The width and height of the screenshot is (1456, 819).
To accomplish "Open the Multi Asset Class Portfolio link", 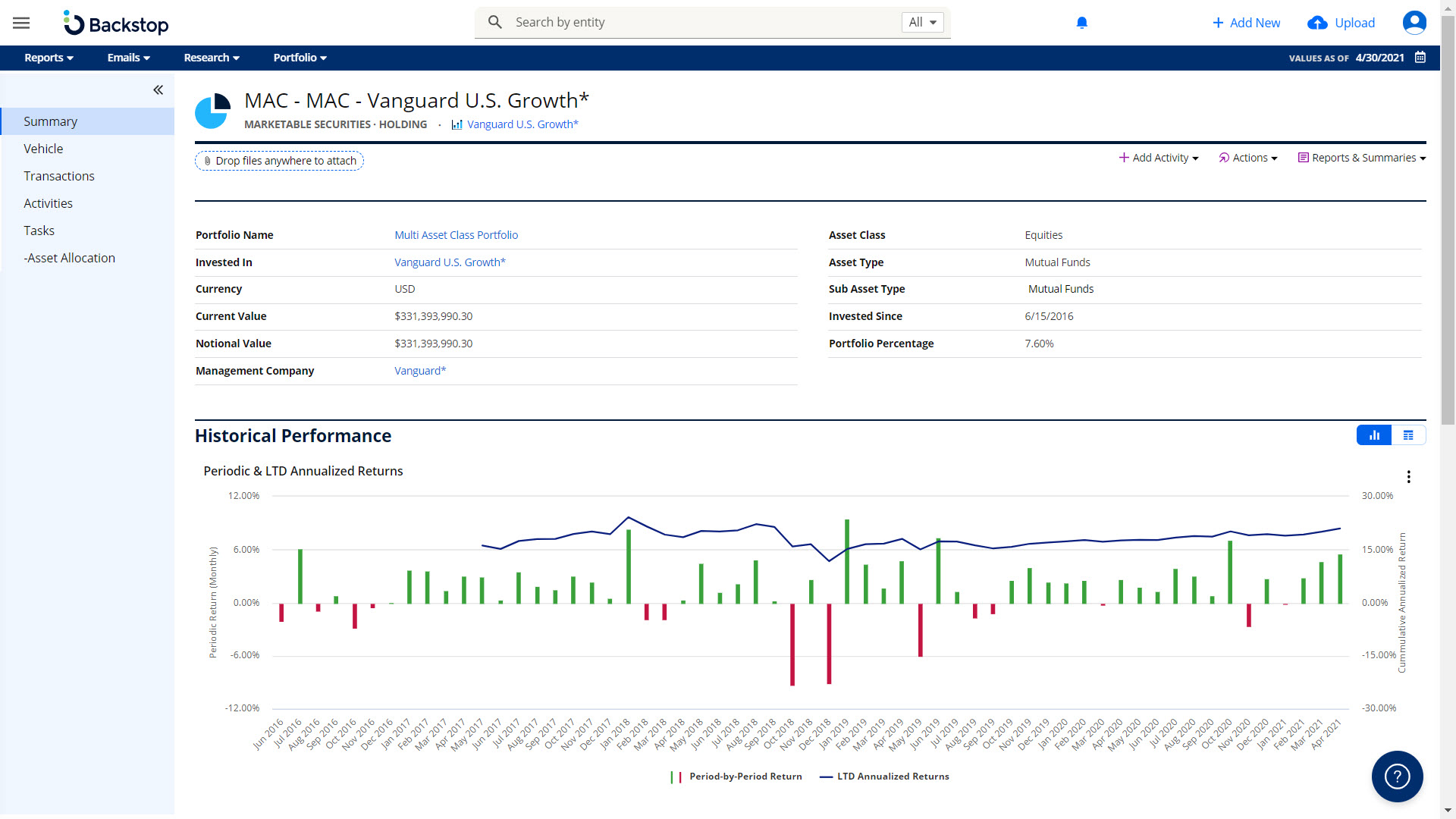I will pos(456,235).
